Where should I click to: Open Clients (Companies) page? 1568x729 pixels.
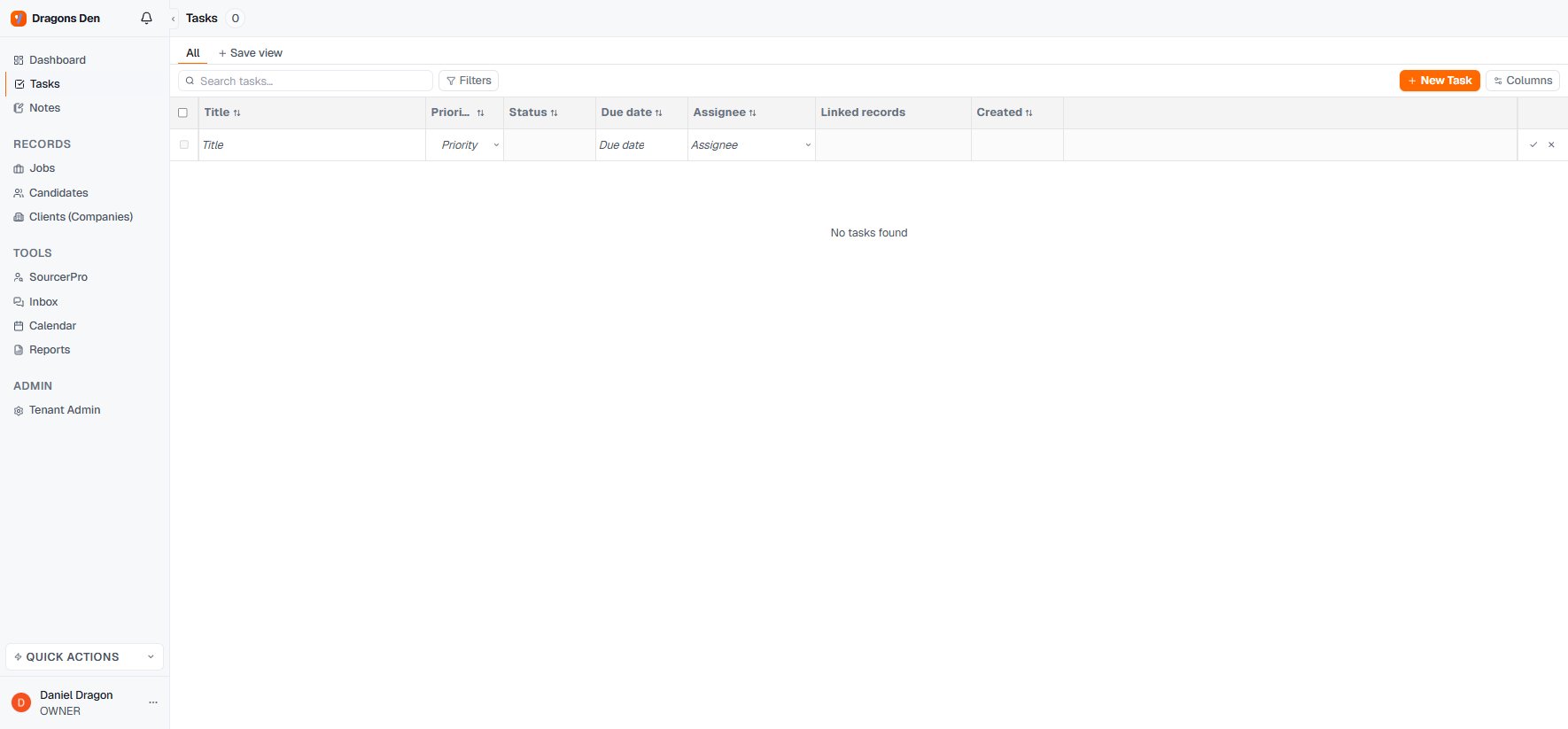point(81,217)
